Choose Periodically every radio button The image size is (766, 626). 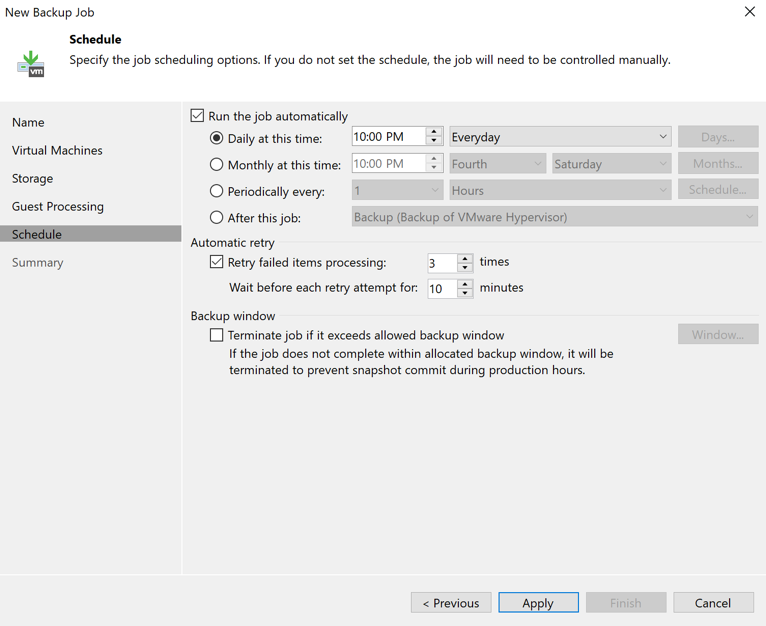click(x=216, y=190)
